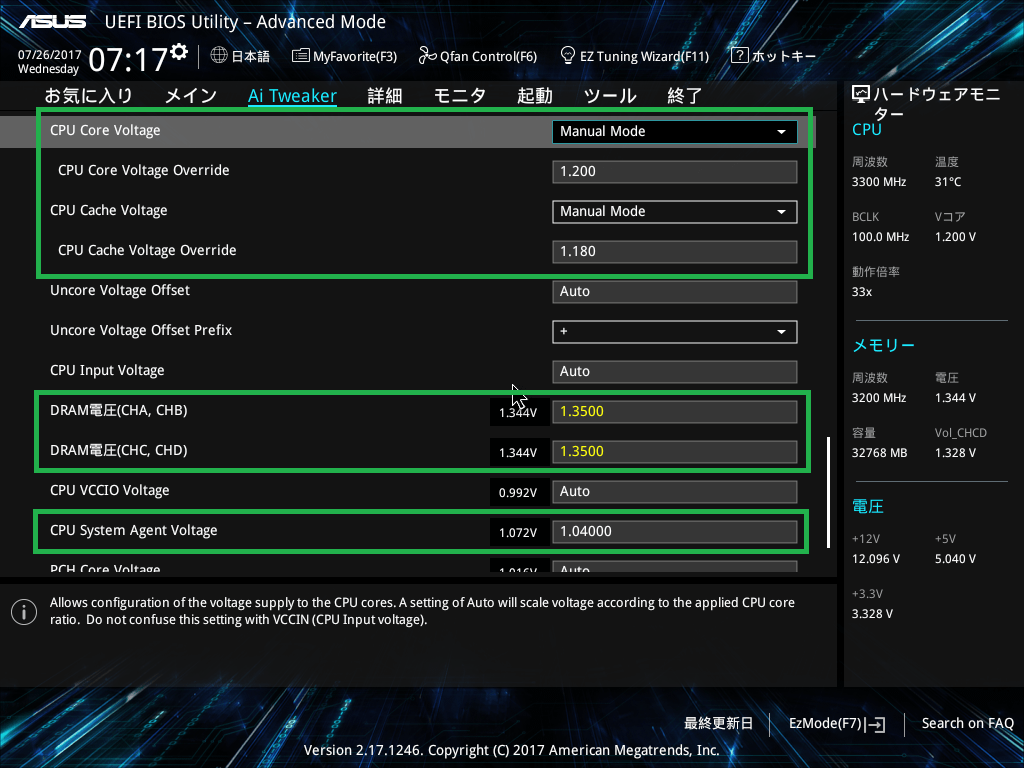The height and width of the screenshot is (768, 1024).
Task: Select the CPU Core Voltage Override label
Action: pyautogui.click(x=144, y=170)
